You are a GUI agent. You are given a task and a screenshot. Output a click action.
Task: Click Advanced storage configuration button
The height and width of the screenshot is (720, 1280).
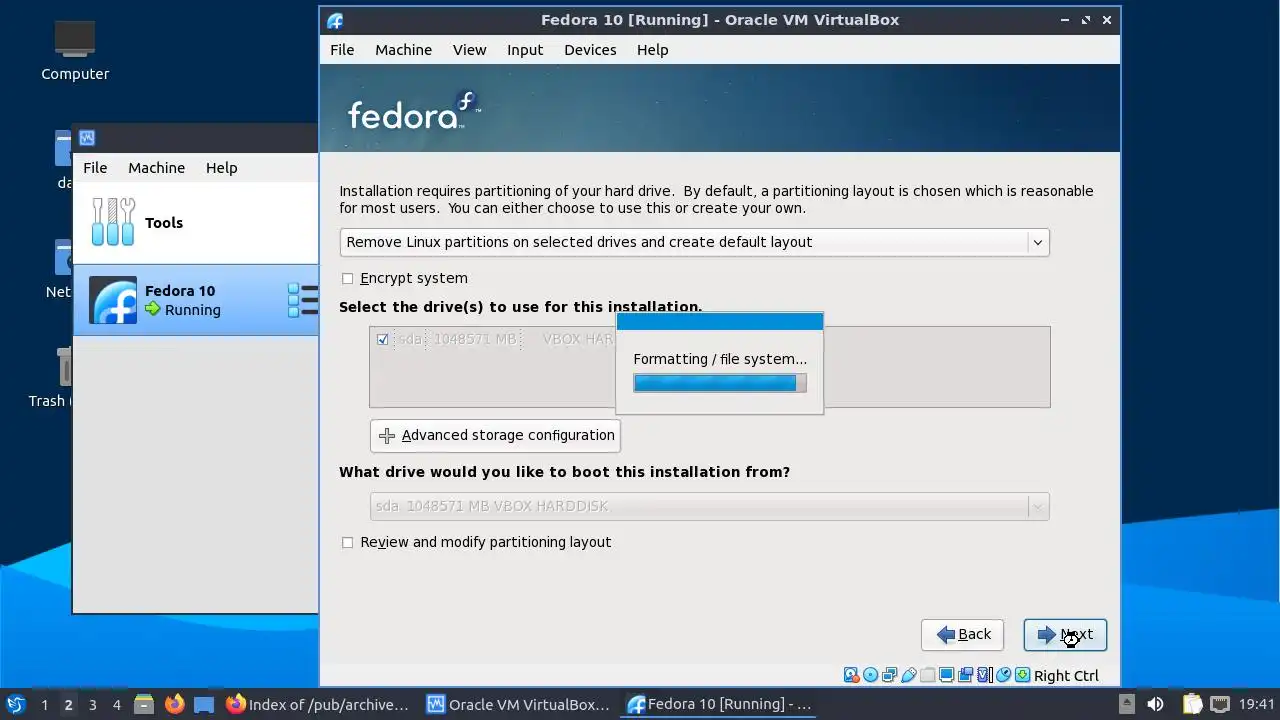(x=495, y=435)
